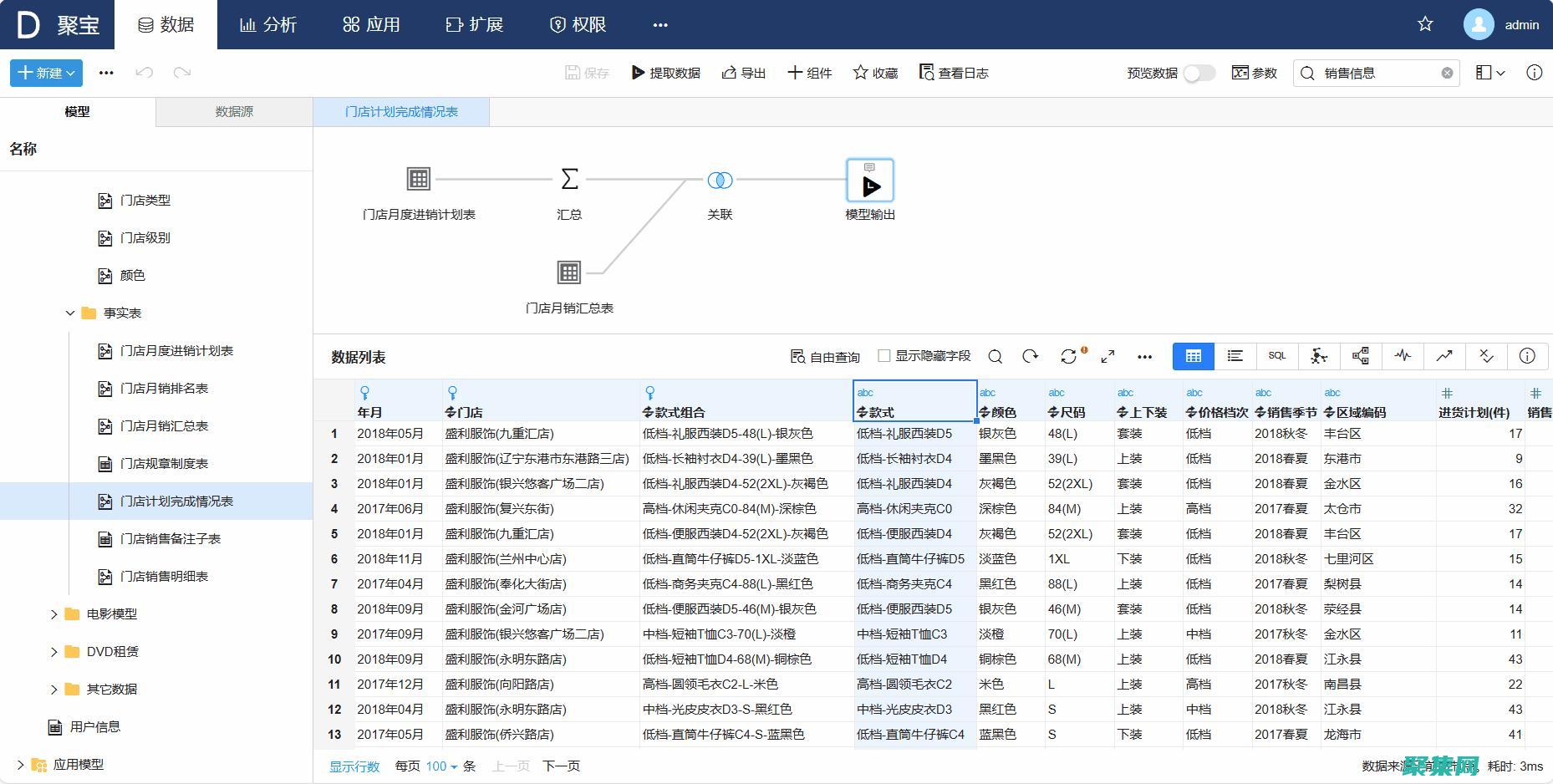Expand the 电影模型 folder
The height and width of the screenshot is (784, 1553).
[x=53, y=613]
